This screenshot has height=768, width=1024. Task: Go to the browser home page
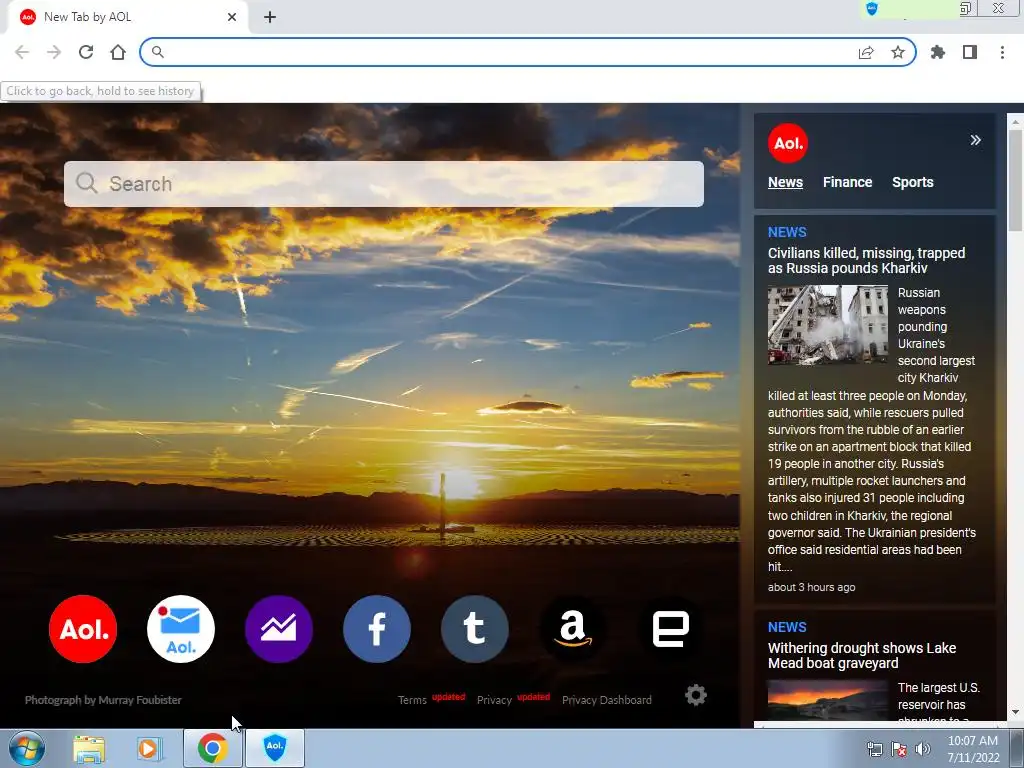click(x=118, y=52)
